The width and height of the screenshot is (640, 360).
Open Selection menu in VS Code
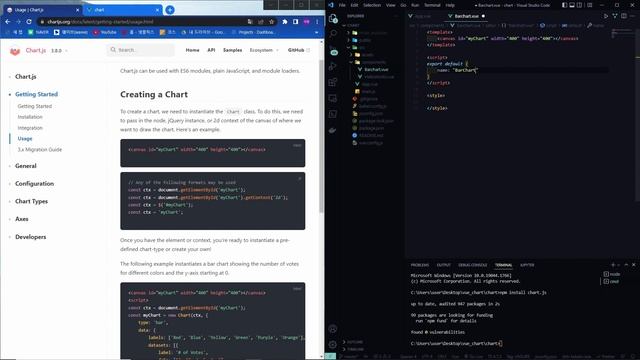click(372, 5)
